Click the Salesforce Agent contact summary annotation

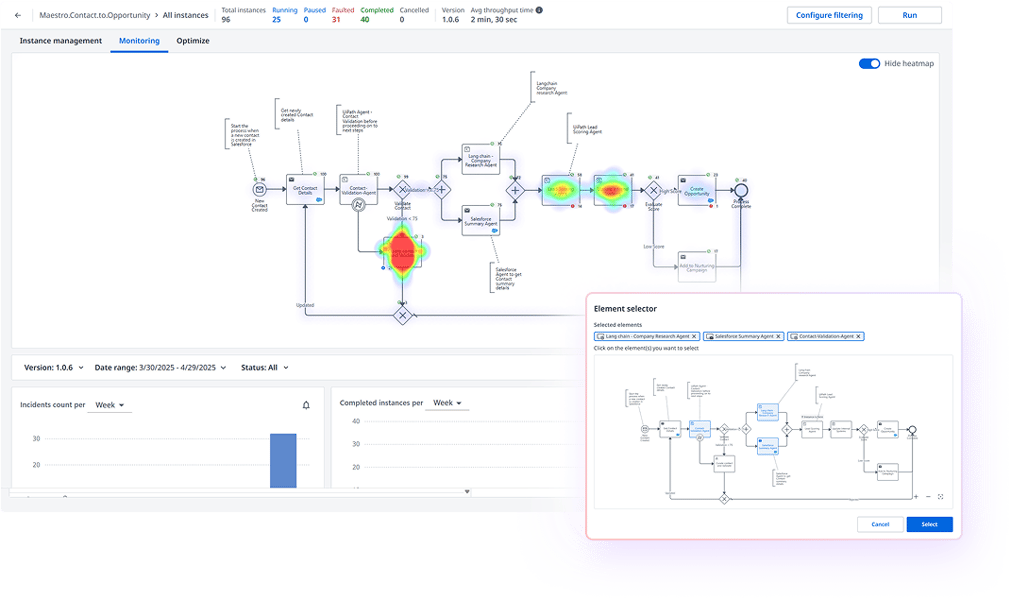pyautogui.click(x=507, y=278)
